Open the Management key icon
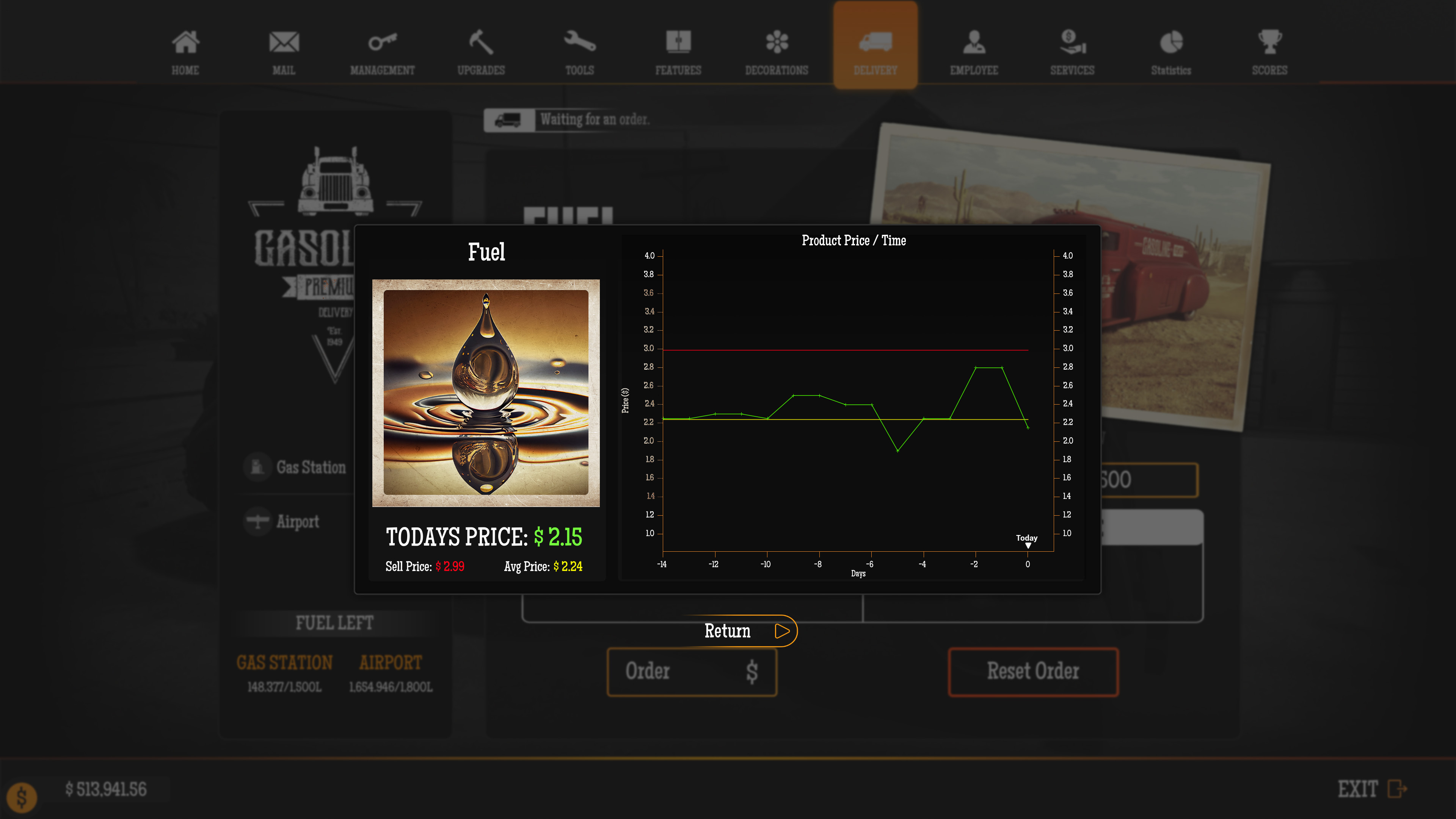1456x819 pixels. (x=383, y=42)
